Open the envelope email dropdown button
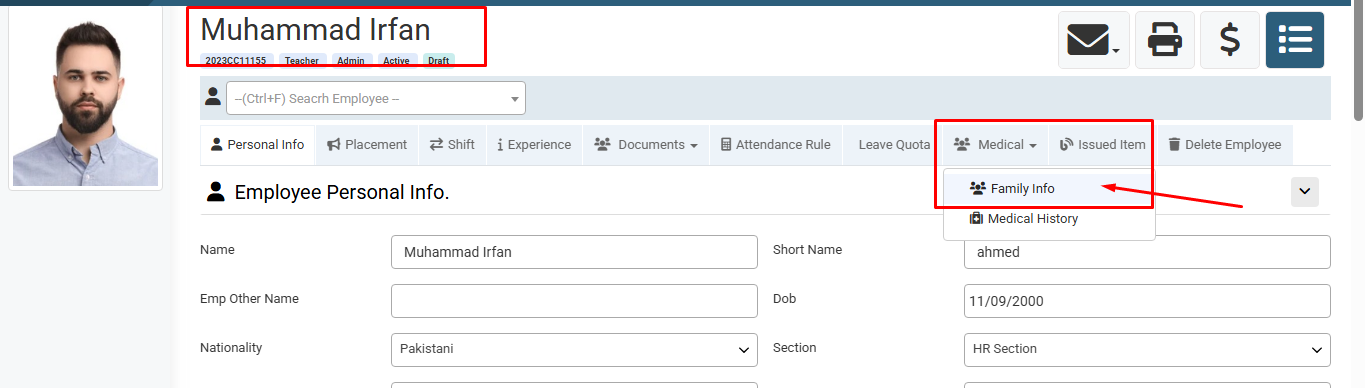The height and width of the screenshot is (388, 1365). pyautogui.click(x=1094, y=40)
